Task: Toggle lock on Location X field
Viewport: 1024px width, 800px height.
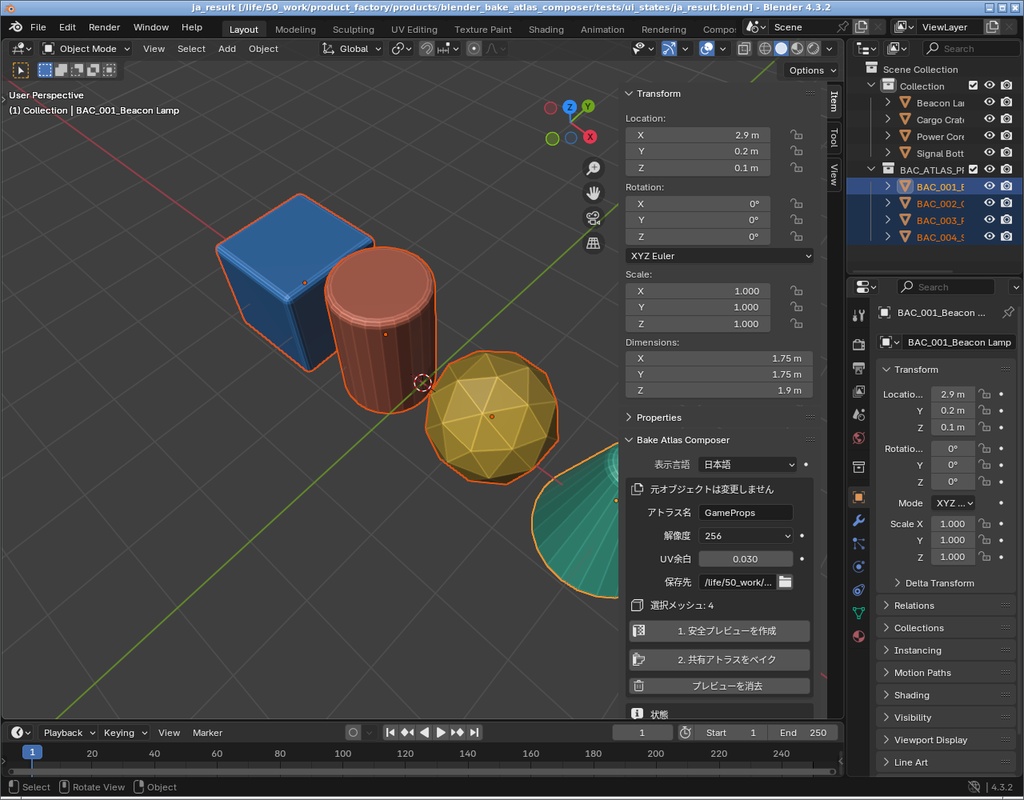Action: click(x=796, y=135)
